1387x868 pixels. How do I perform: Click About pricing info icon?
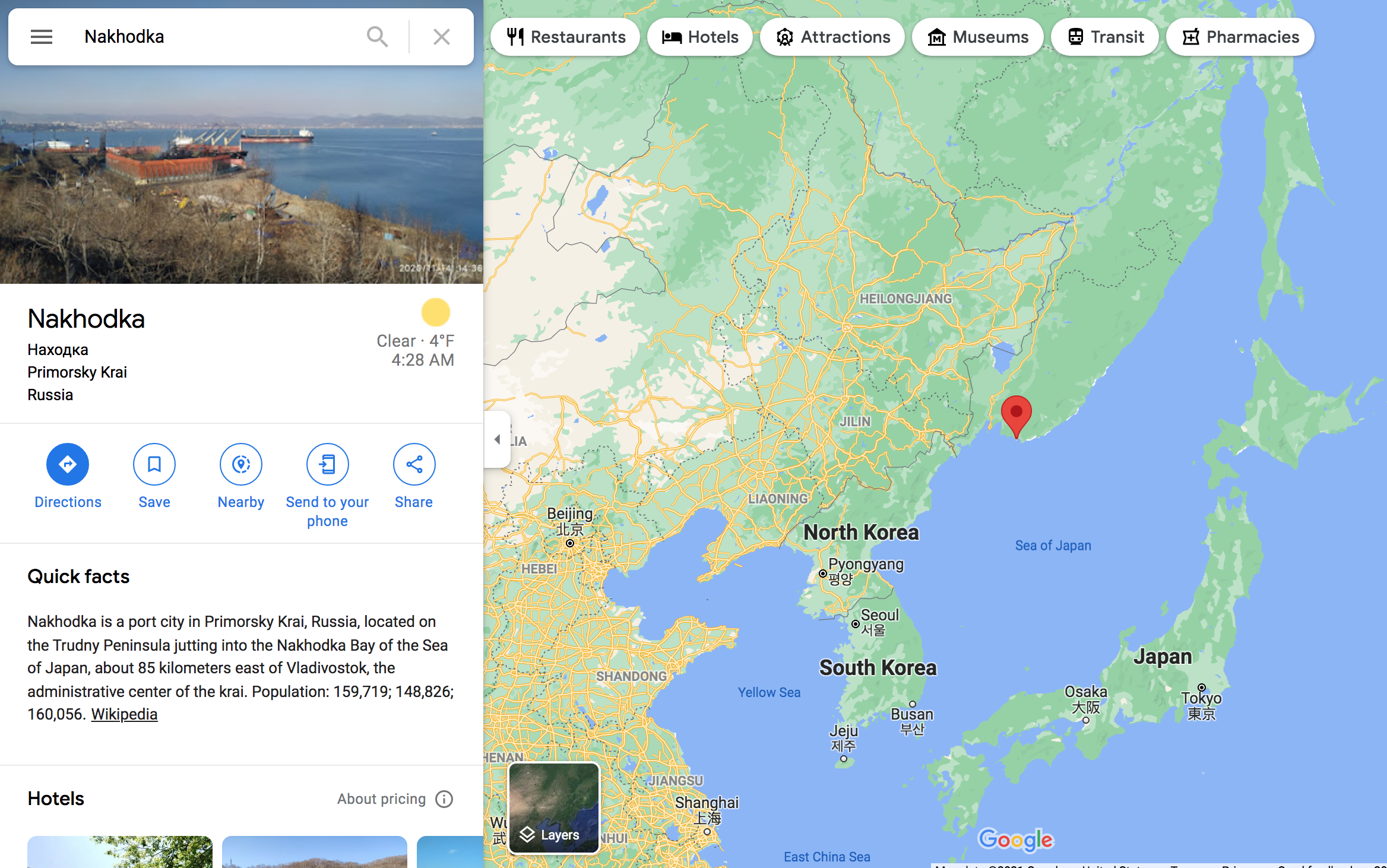tap(444, 799)
